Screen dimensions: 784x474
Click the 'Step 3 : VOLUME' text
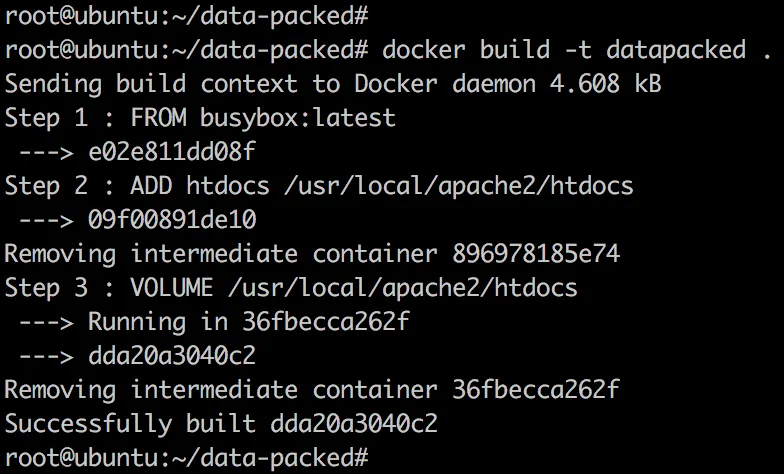110,287
